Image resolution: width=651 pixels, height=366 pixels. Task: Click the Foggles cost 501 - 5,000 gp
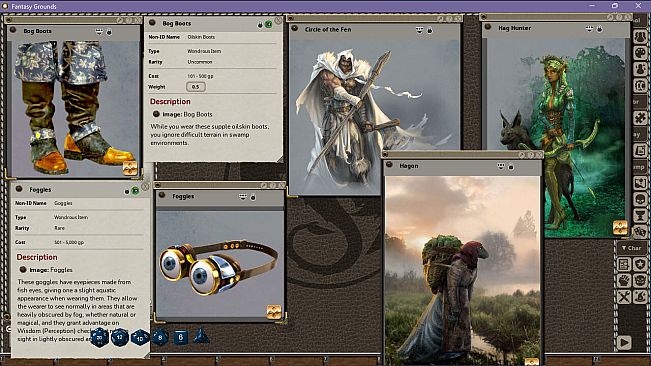pyautogui.click(x=69, y=242)
